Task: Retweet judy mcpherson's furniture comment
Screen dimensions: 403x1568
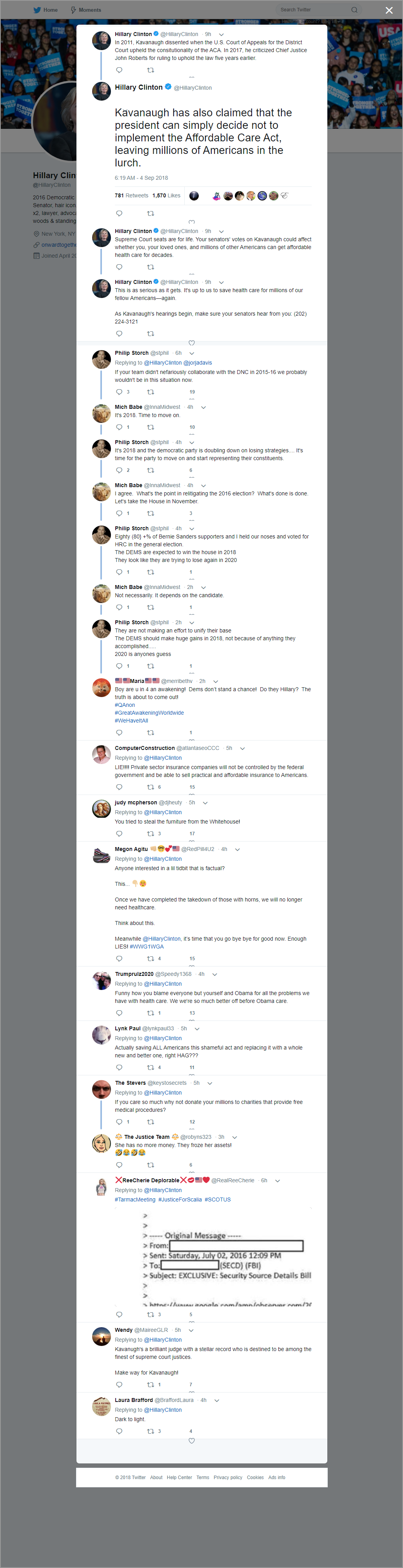Action: (151, 834)
